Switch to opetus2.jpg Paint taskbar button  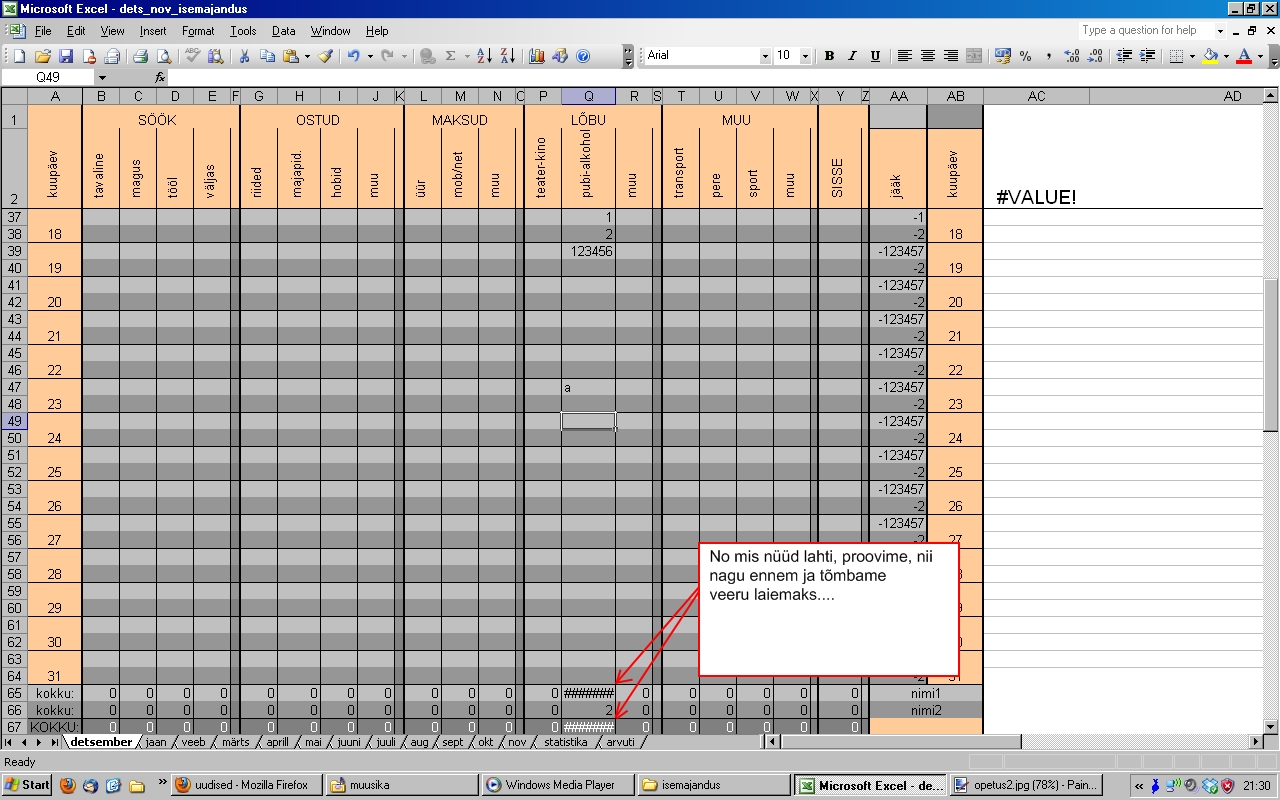click(x=1025, y=785)
